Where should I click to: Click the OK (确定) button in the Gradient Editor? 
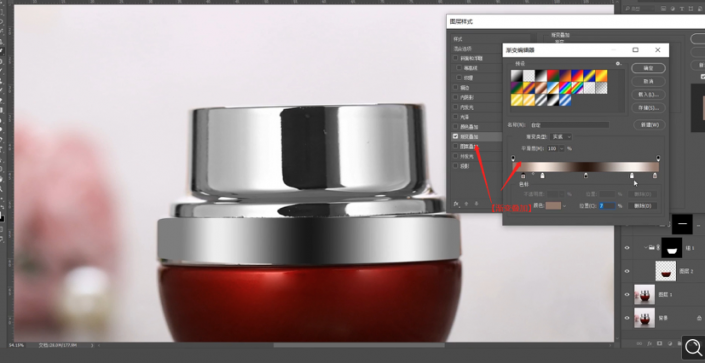pos(648,68)
